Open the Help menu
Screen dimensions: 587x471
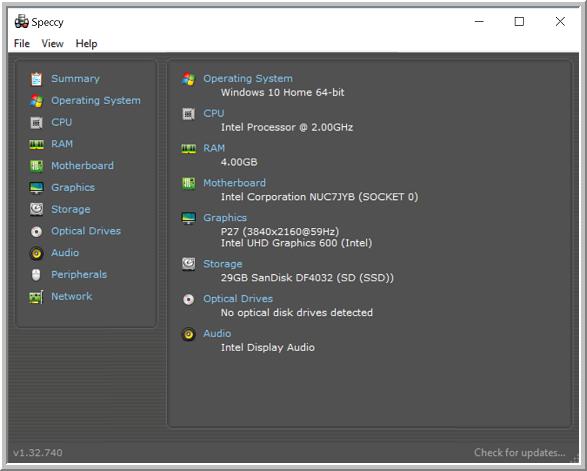(86, 43)
